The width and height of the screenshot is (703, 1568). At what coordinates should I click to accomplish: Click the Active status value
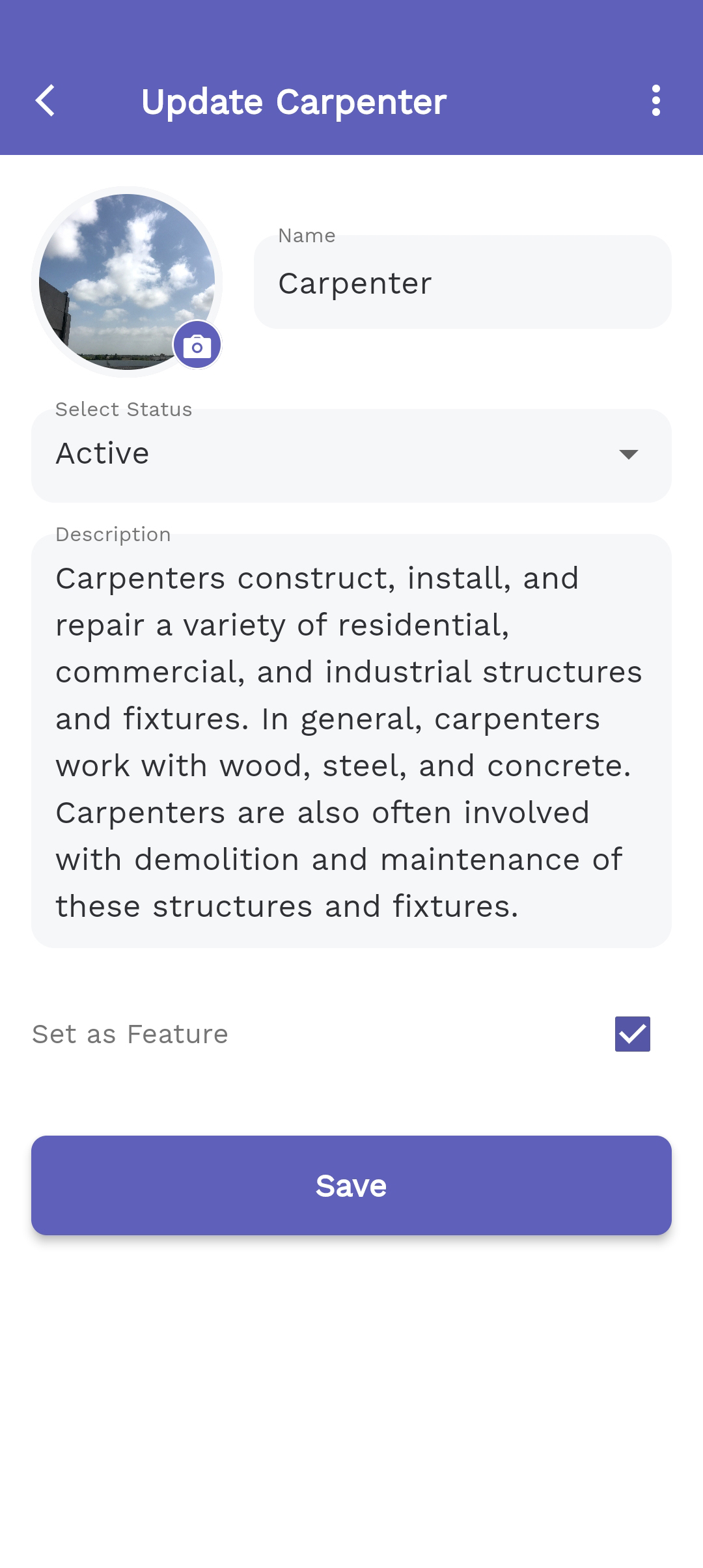pos(103,453)
